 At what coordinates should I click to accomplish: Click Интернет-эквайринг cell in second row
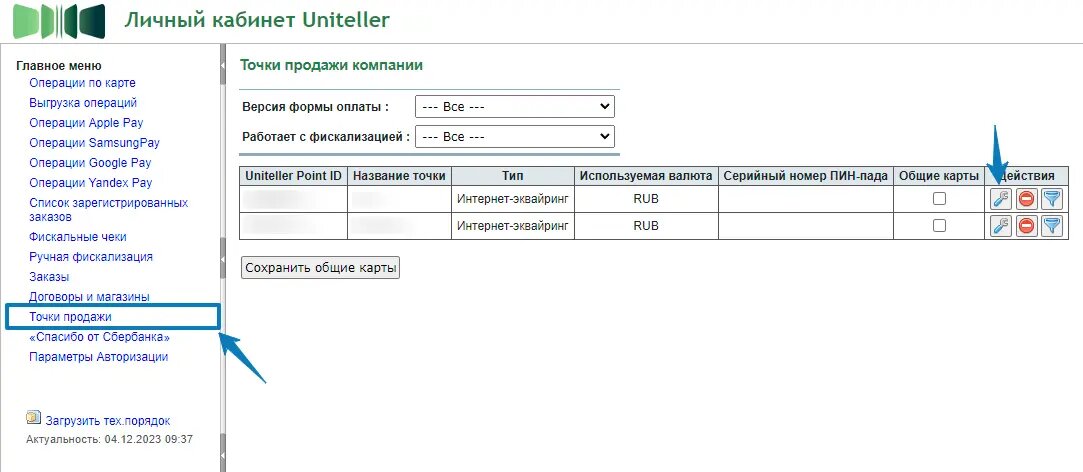pyautogui.click(x=513, y=225)
